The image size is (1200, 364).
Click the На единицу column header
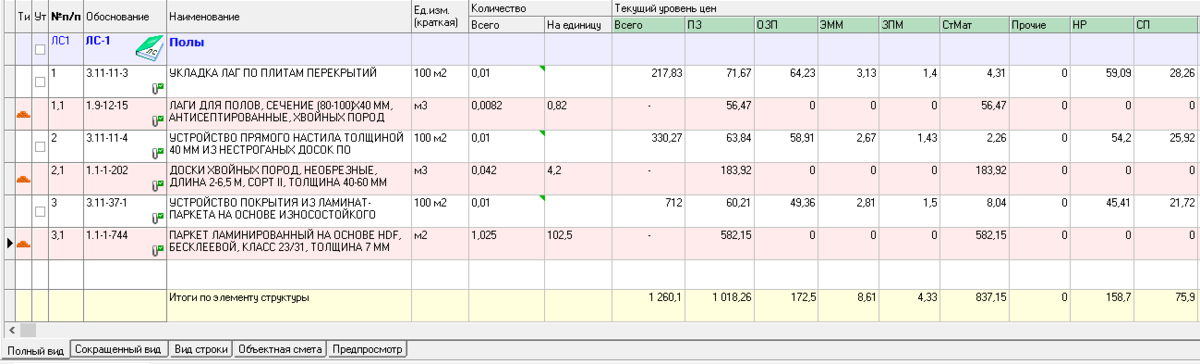coord(578,24)
